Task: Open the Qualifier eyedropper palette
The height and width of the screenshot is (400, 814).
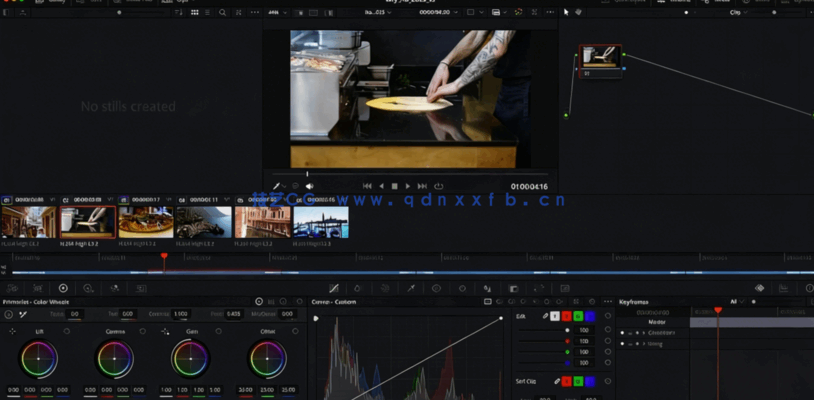Action: coord(411,288)
